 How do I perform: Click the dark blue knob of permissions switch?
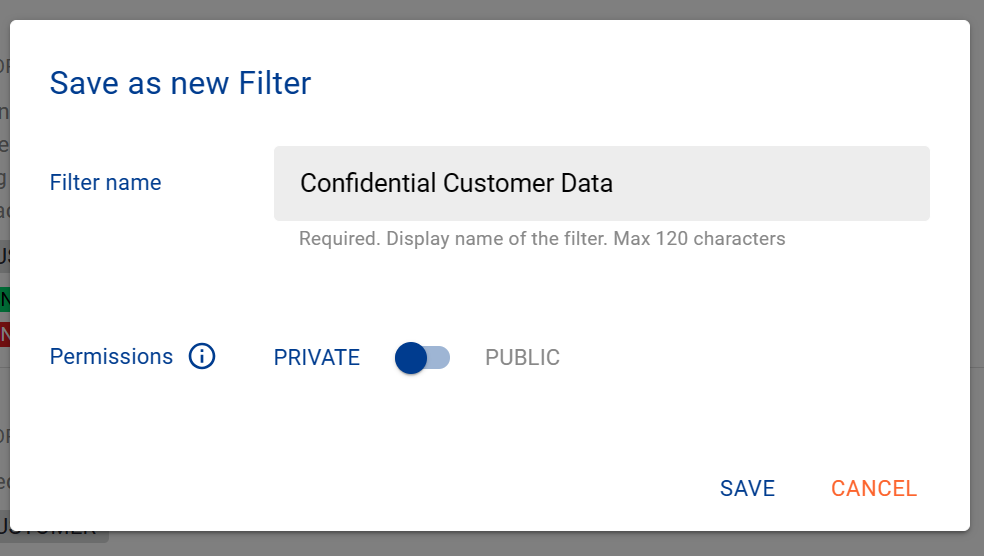(411, 357)
